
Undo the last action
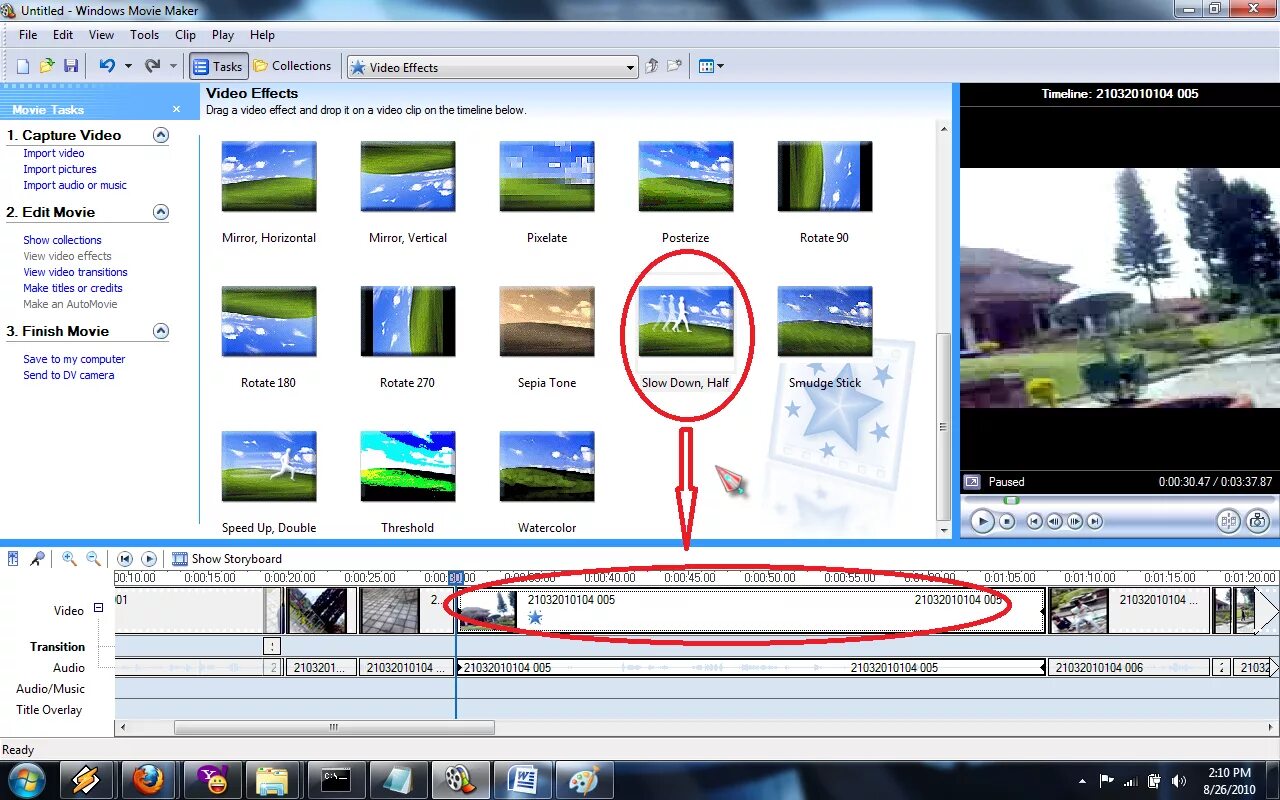pos(107,66)
